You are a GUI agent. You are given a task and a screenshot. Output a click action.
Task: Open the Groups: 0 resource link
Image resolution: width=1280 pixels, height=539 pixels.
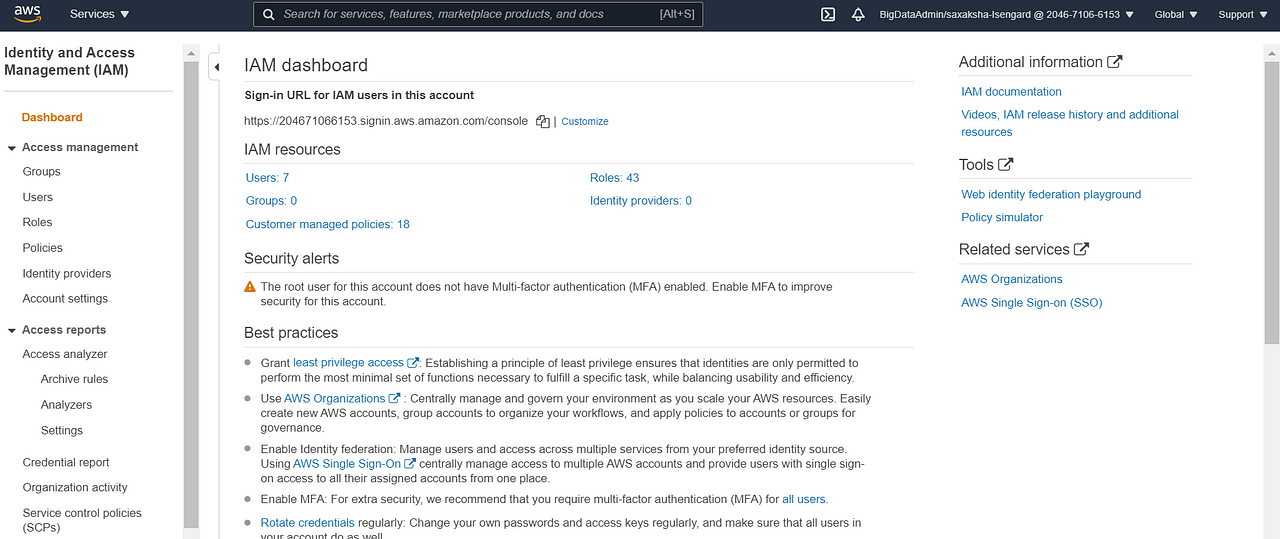pos(271,201)
